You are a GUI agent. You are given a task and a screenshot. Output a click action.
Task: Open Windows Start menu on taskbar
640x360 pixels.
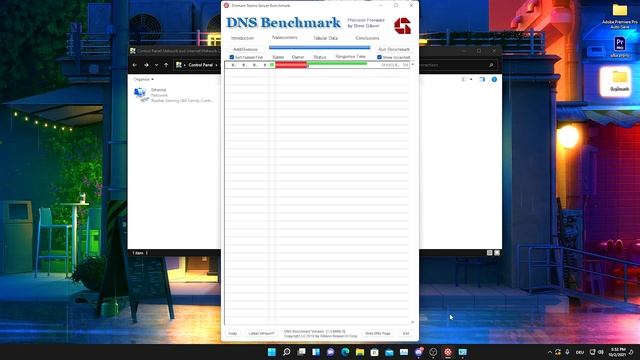click(272, 352)
